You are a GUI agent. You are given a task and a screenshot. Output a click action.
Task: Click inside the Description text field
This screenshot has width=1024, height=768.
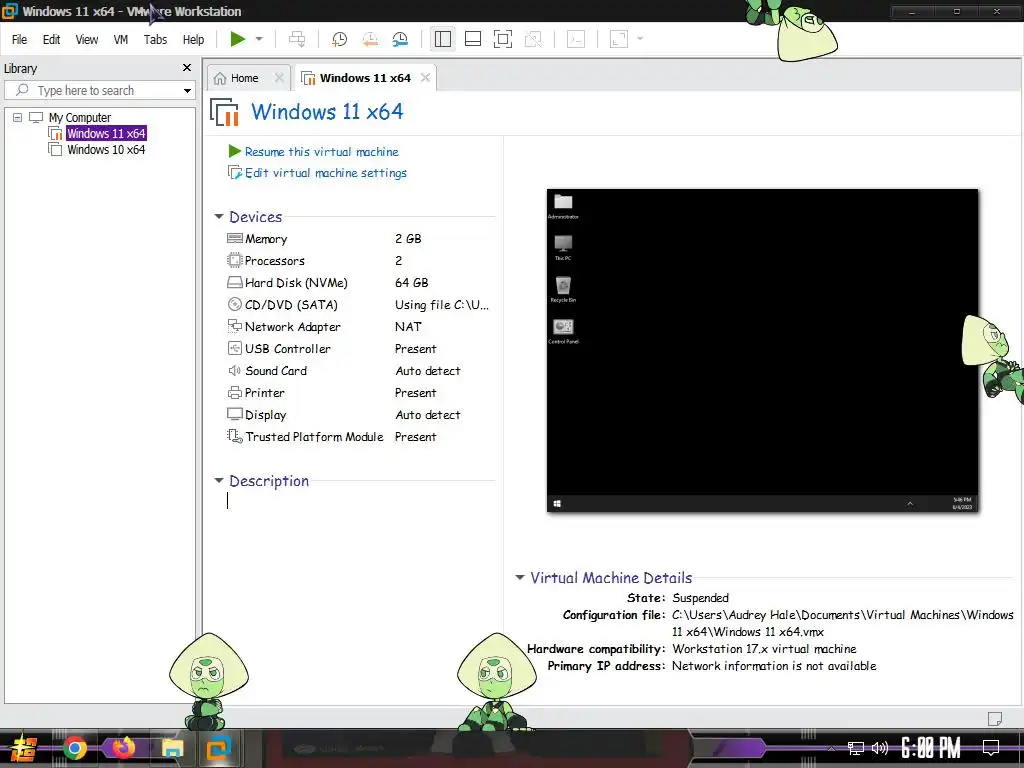click(359, 501)
